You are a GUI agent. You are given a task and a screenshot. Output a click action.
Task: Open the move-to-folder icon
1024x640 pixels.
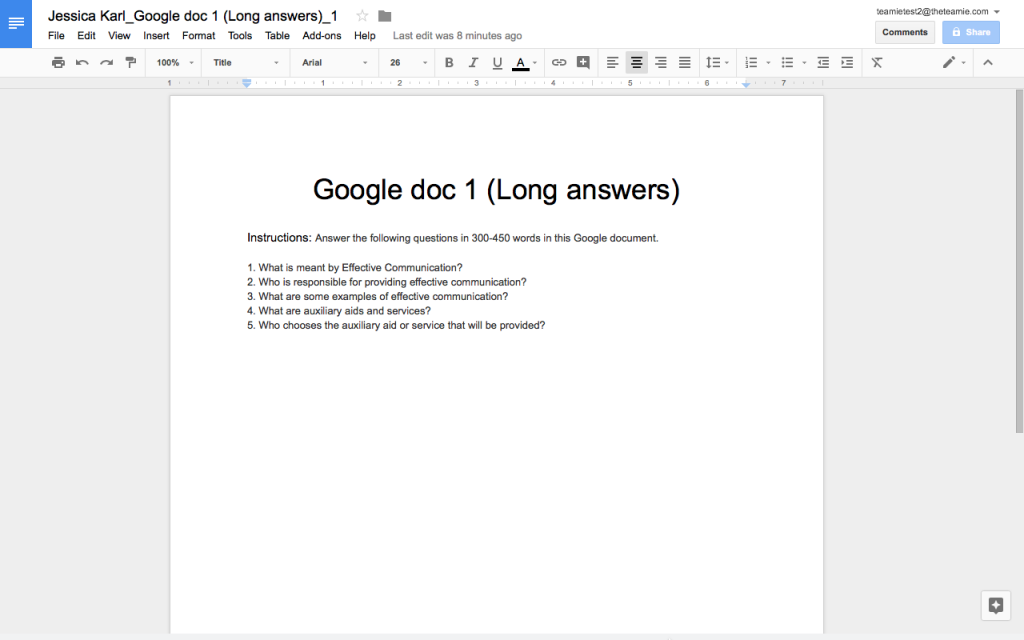click(385, 16)
